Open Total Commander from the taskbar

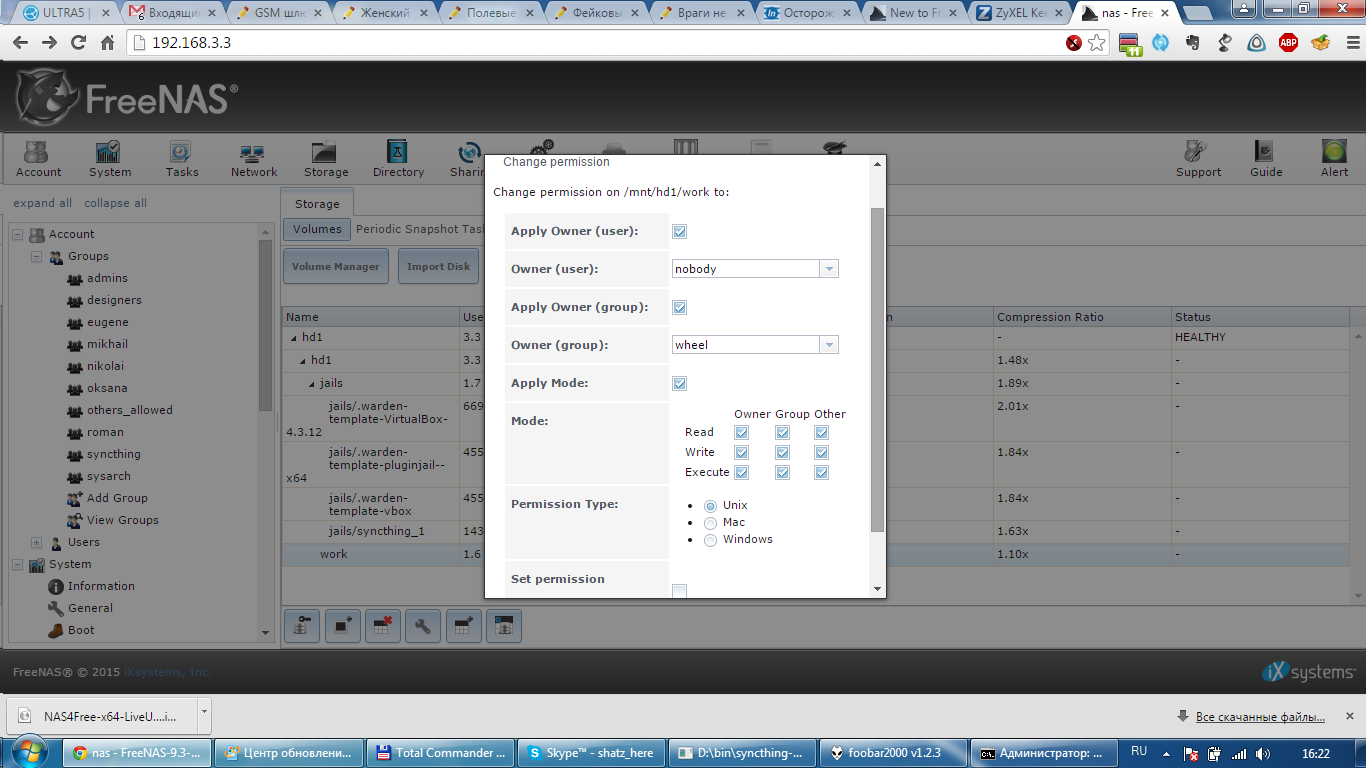[x=441, y=753]
